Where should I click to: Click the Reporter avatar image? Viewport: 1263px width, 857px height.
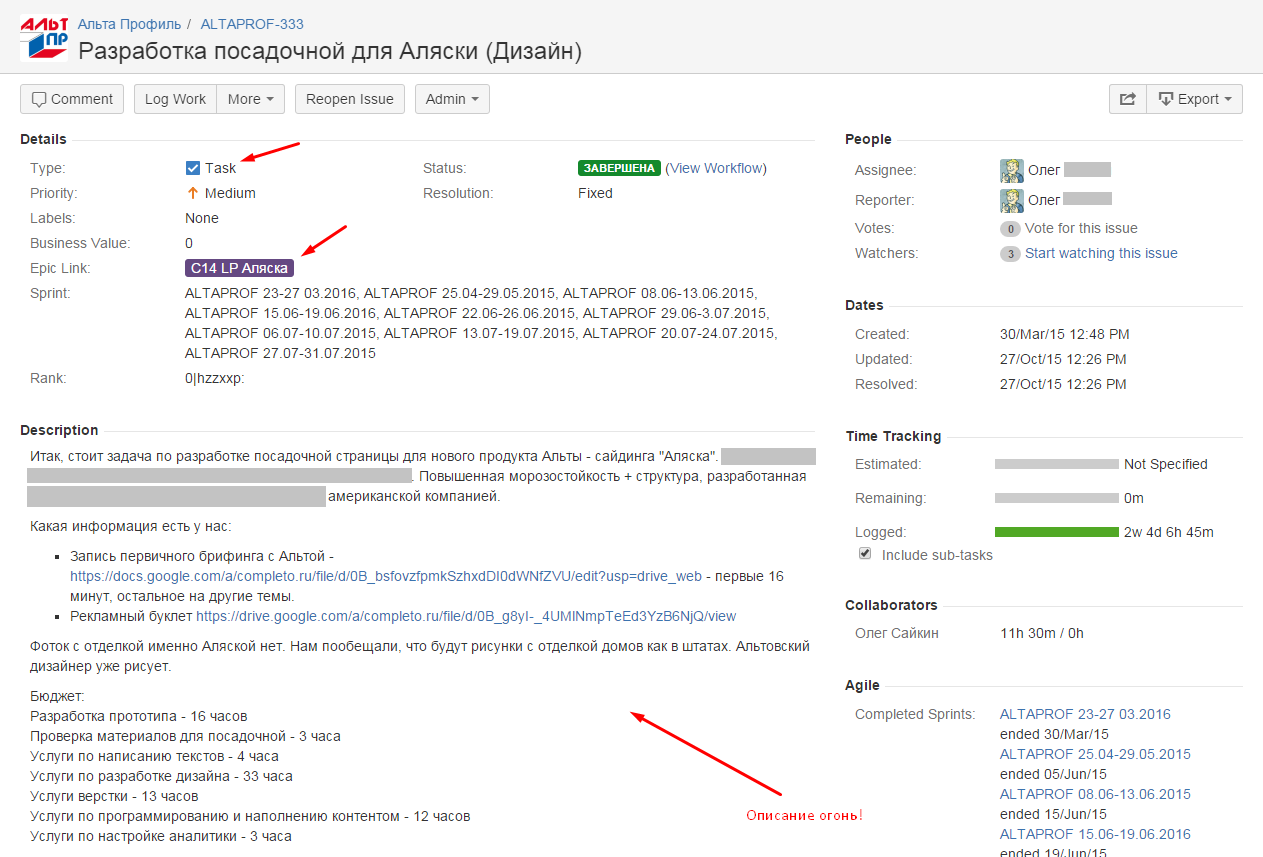click(x=1012, y=201)
